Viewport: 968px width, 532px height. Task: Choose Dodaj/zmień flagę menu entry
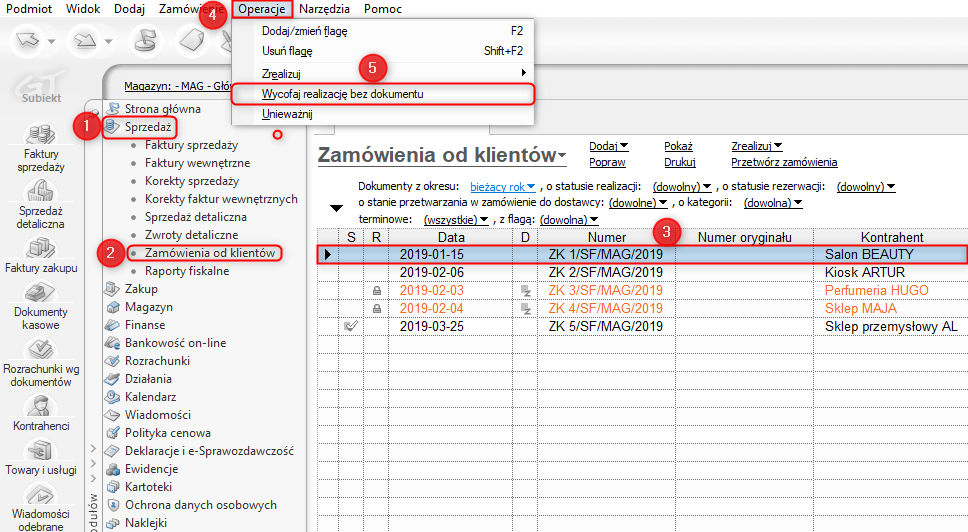coord(383,31)
